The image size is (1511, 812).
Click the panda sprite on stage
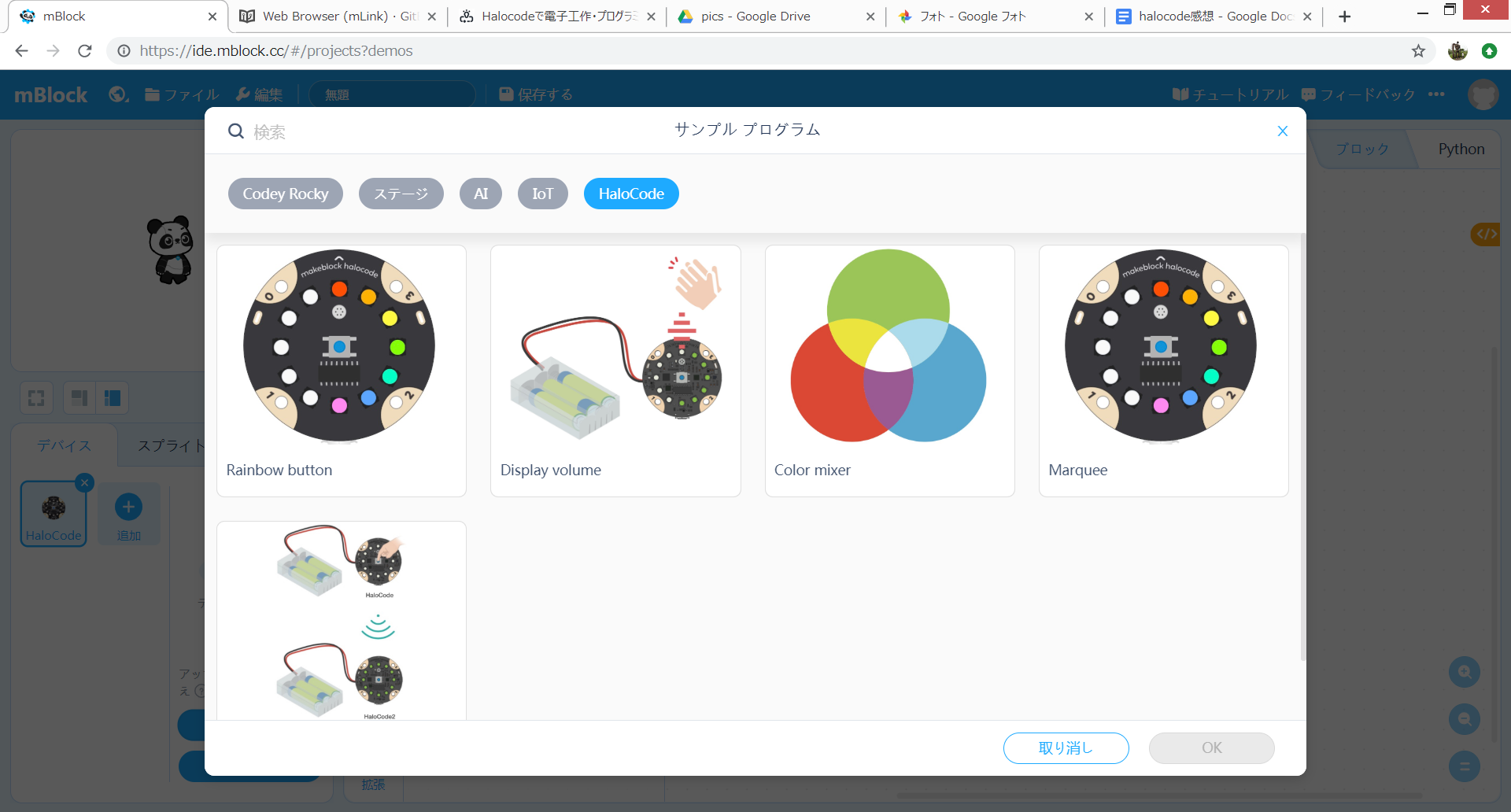171,249
